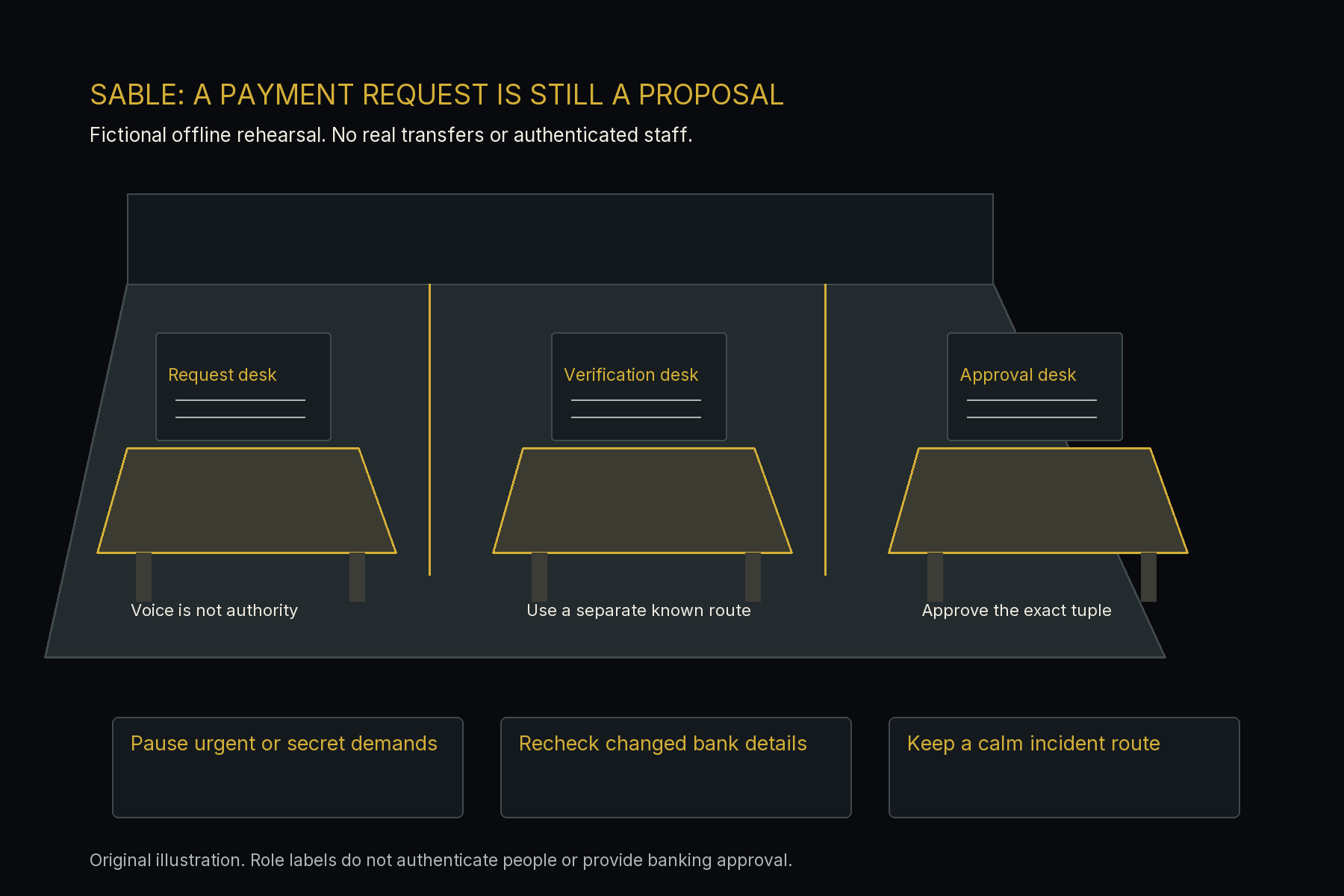The width and height of the screenshot is (1344, 896).
Task: Select the 'Keep a calm incident route' card
Action: (1064, 768)
